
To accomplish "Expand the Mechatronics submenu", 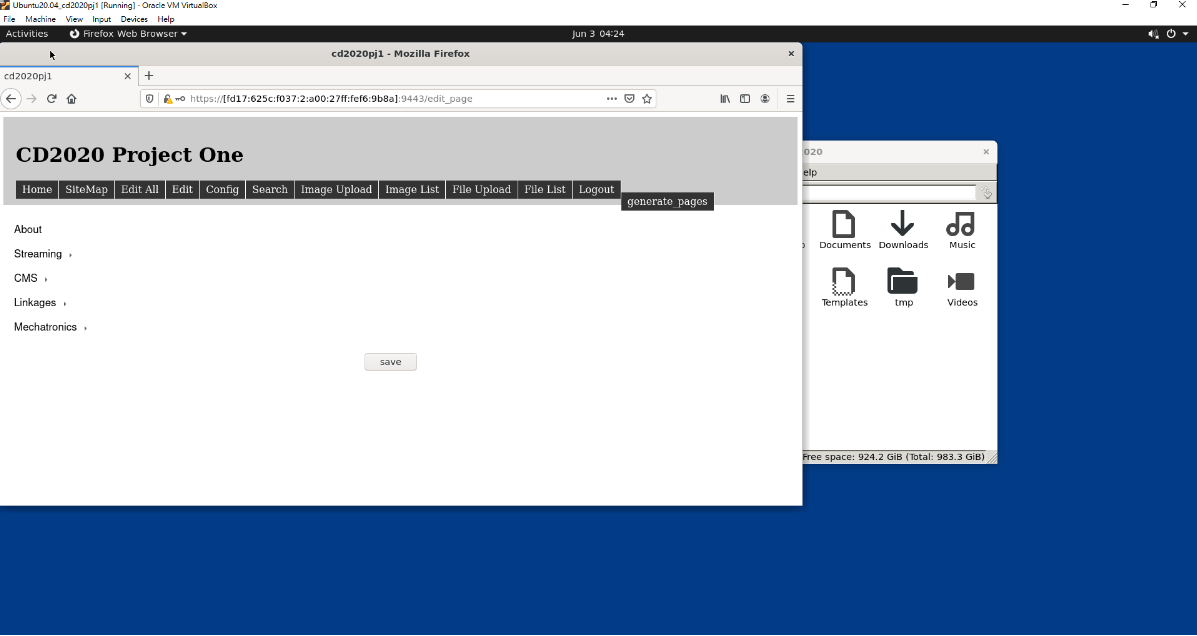I will point(46,327).
